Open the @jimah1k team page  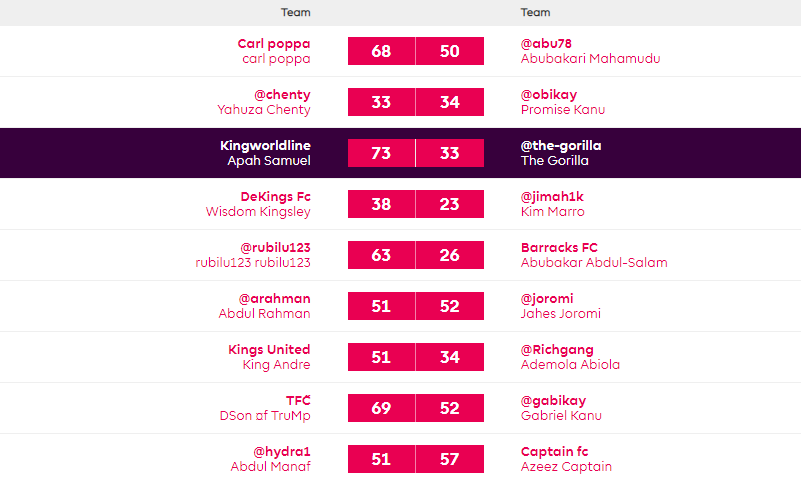point(553,197)
